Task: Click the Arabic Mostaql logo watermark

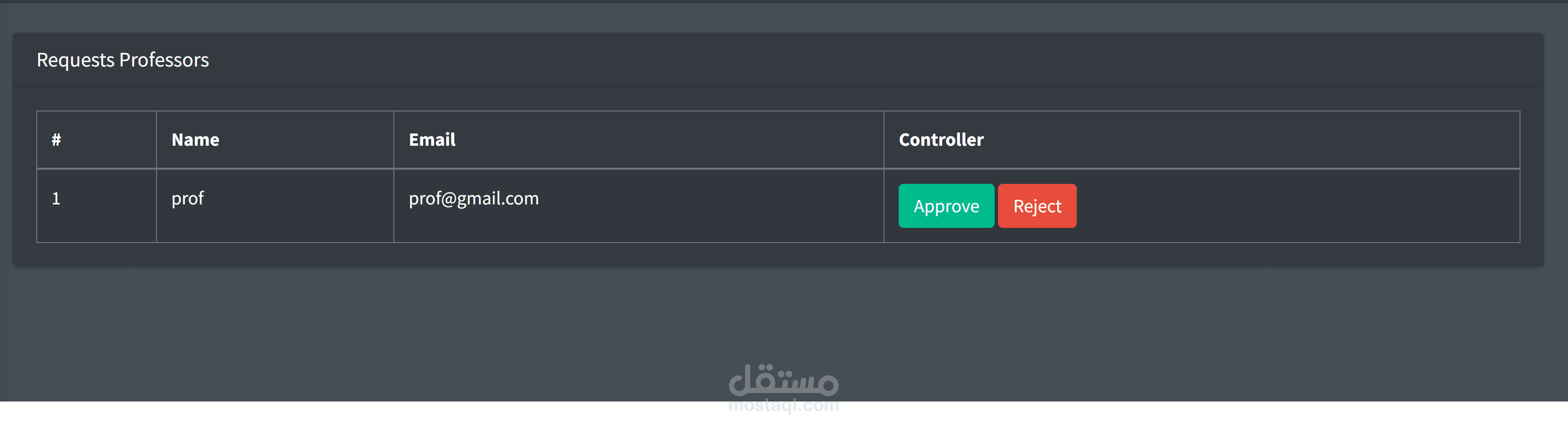Action: [783, 380]
